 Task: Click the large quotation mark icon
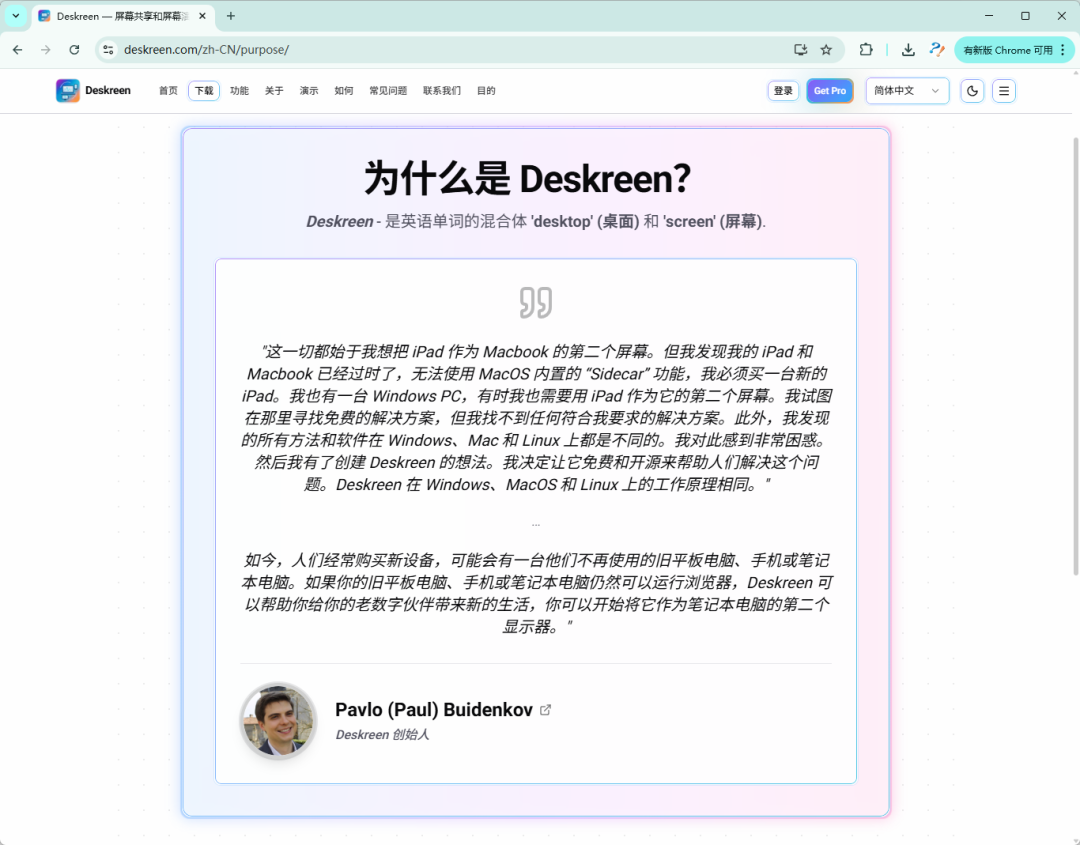tap(536, 302)
